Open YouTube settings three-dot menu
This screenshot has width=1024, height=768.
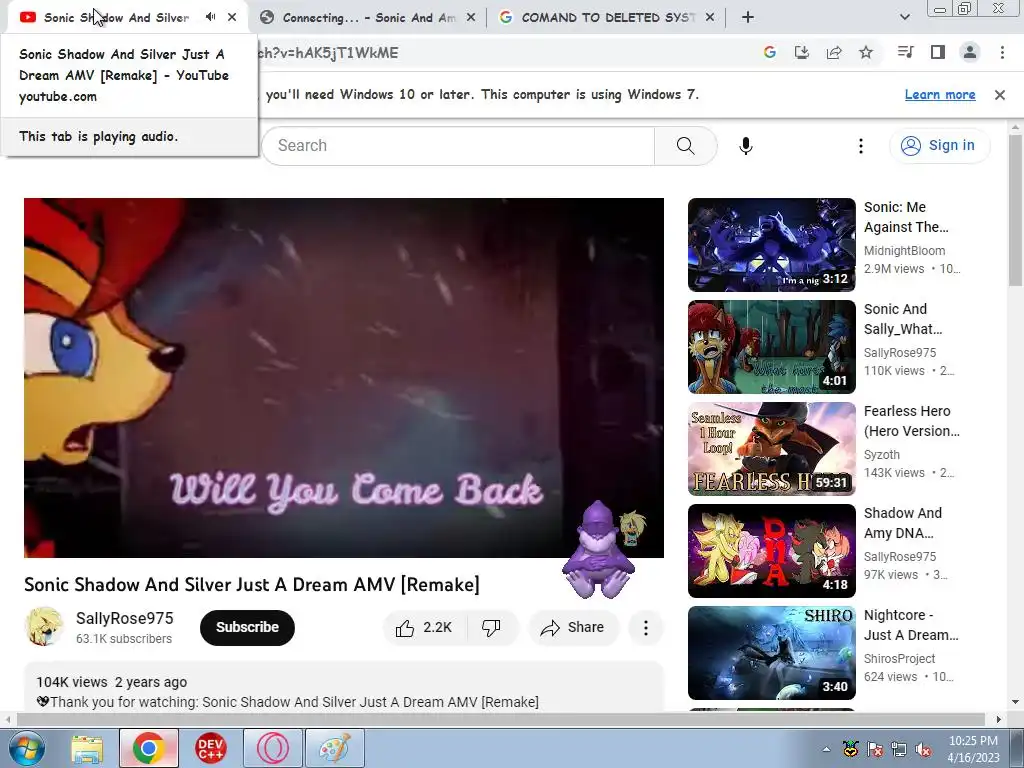pos(861,146)
